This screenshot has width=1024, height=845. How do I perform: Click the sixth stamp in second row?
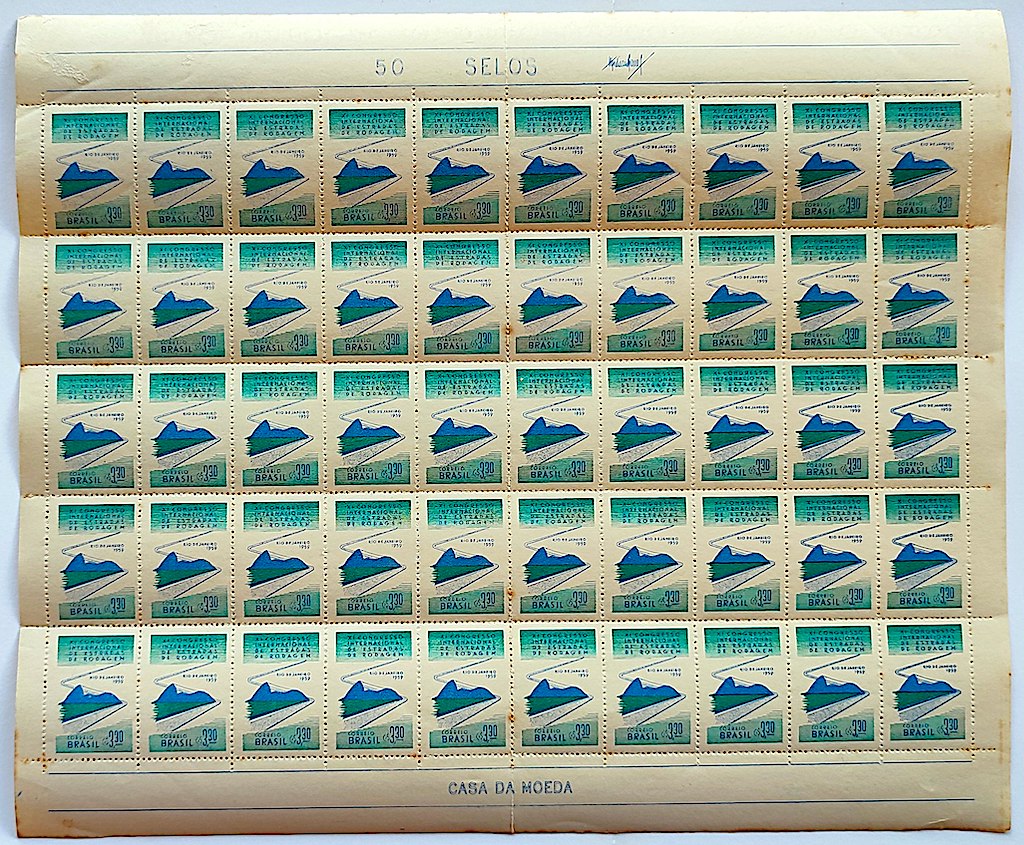click(553, 296)
